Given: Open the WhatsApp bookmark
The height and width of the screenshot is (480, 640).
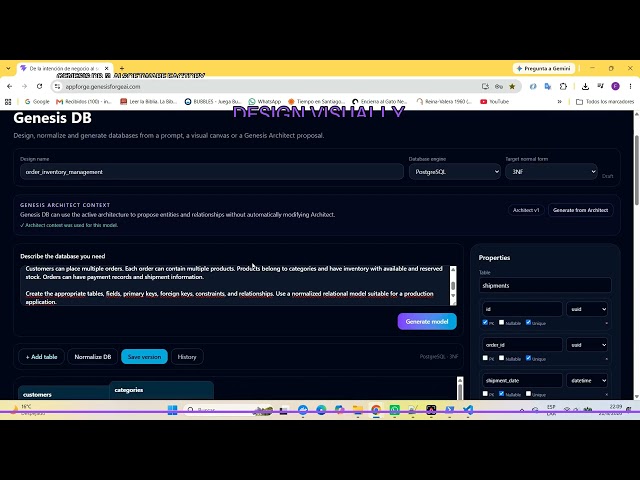Looking at the screenshot, I should pyautogui.click(x=265, y=102).
